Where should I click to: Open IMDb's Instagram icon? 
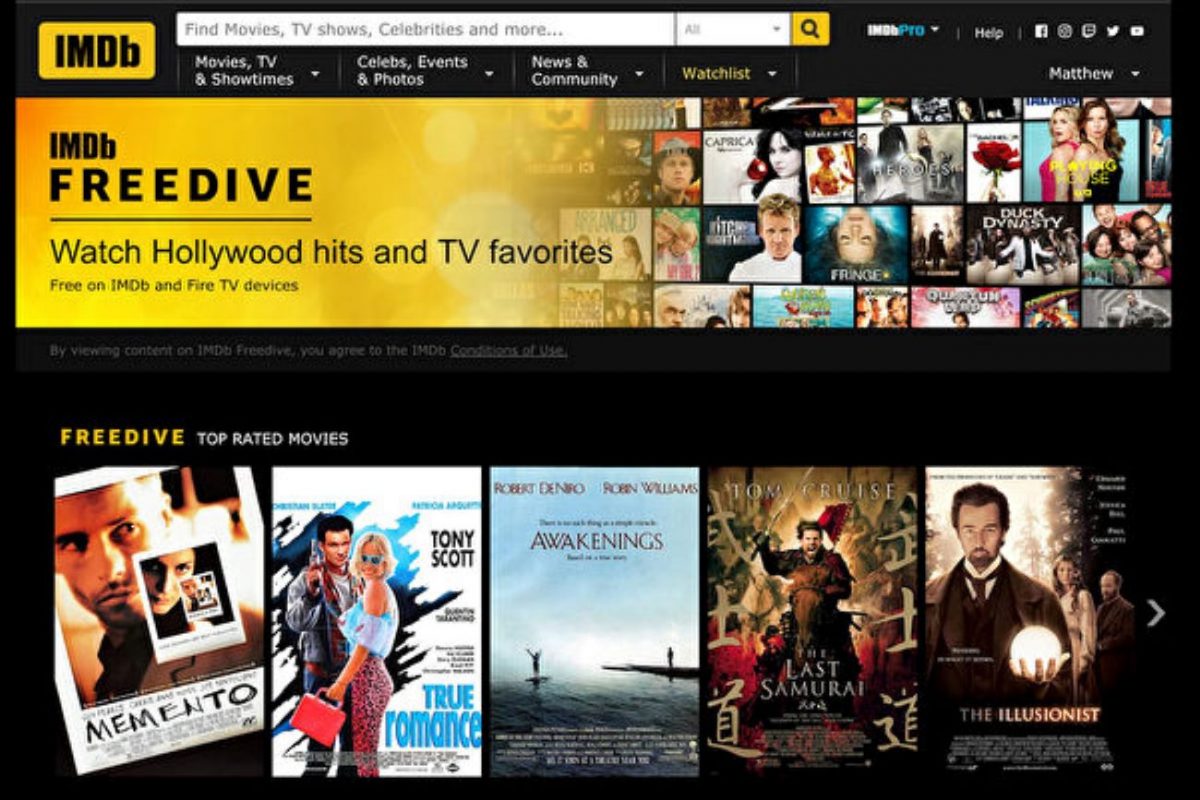(x=1065, y=31)
